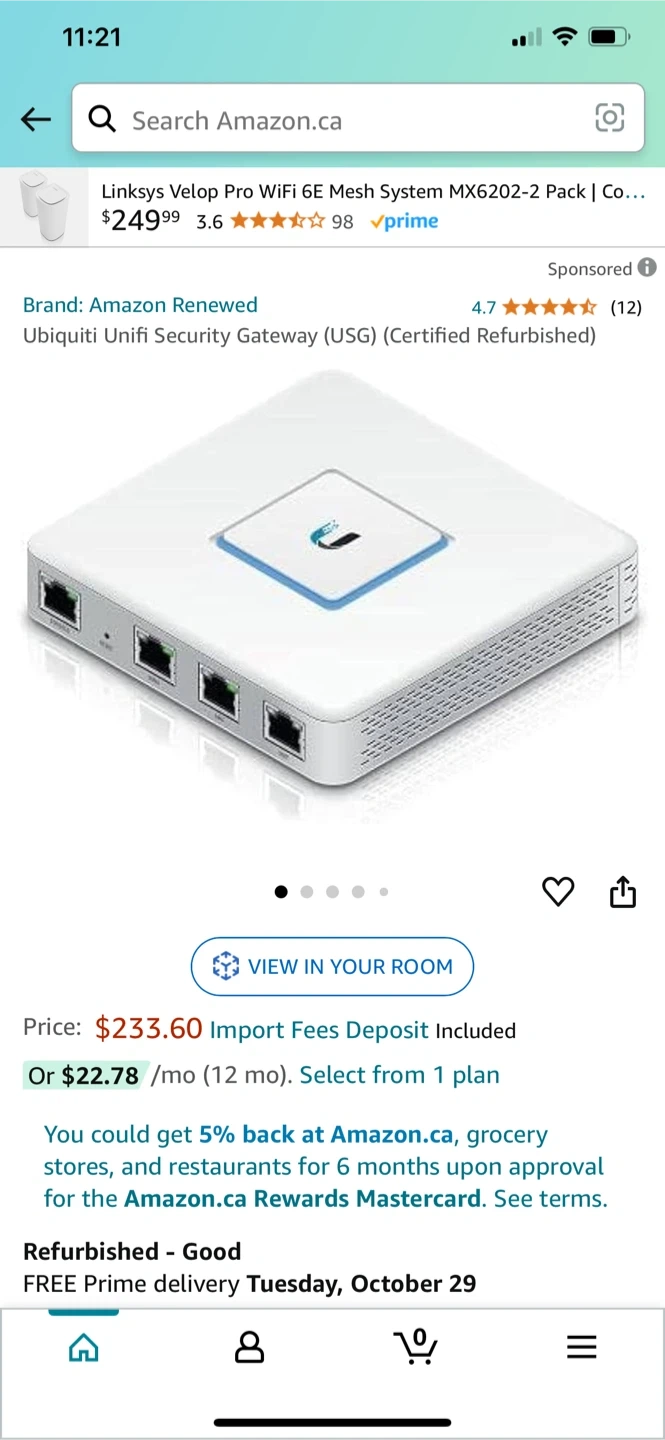
Task: Open the camera lens search icon
Action: click(609, 118)
